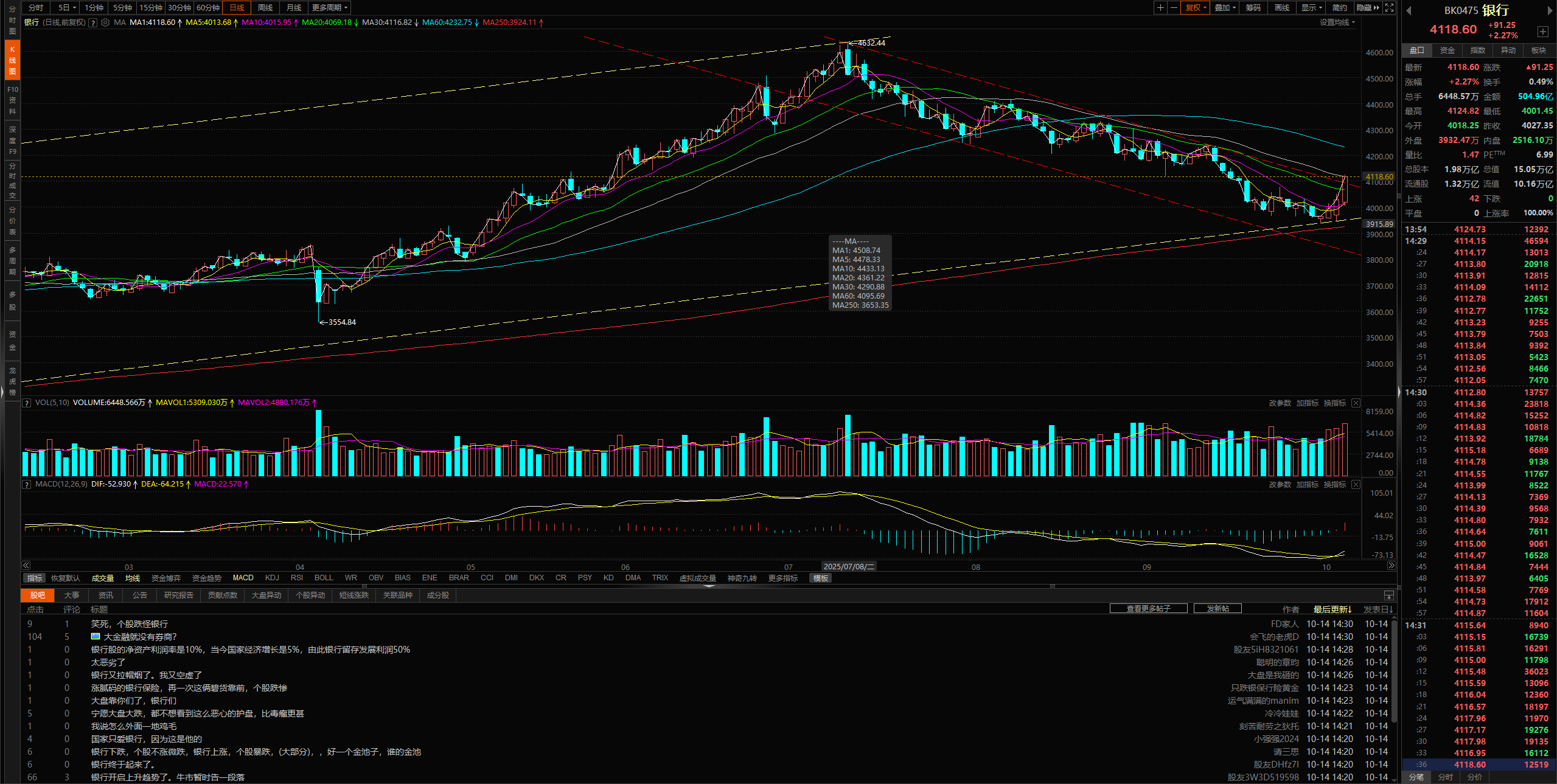This screenshot has width=1557, height=784.
Task: Open 设置均线 dropdown
Action: [1337, 23]
